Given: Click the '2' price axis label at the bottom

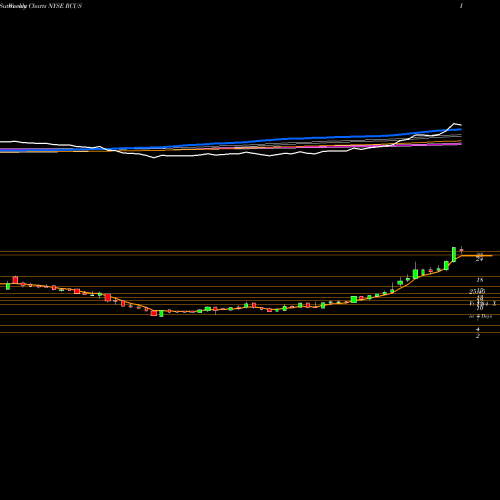Looking at the screenshot, I should tap(478, 336).
